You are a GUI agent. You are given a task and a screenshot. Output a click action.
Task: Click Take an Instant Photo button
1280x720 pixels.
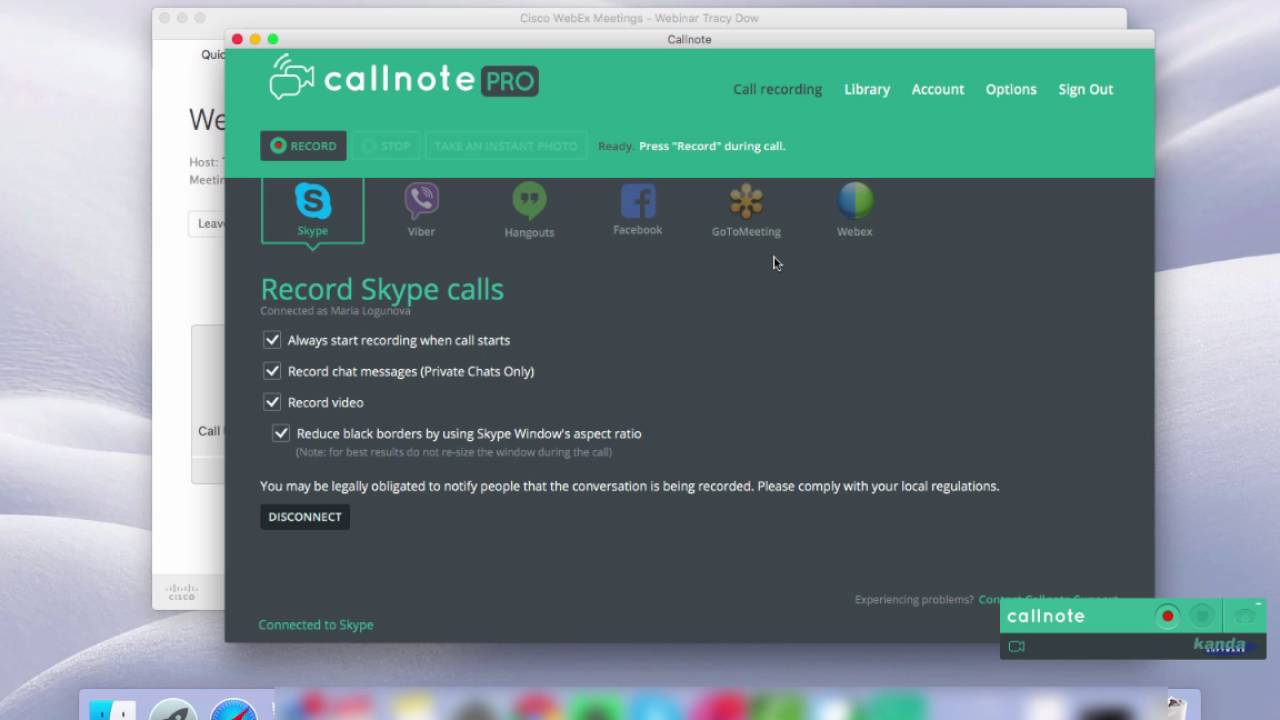click(505, 145)
